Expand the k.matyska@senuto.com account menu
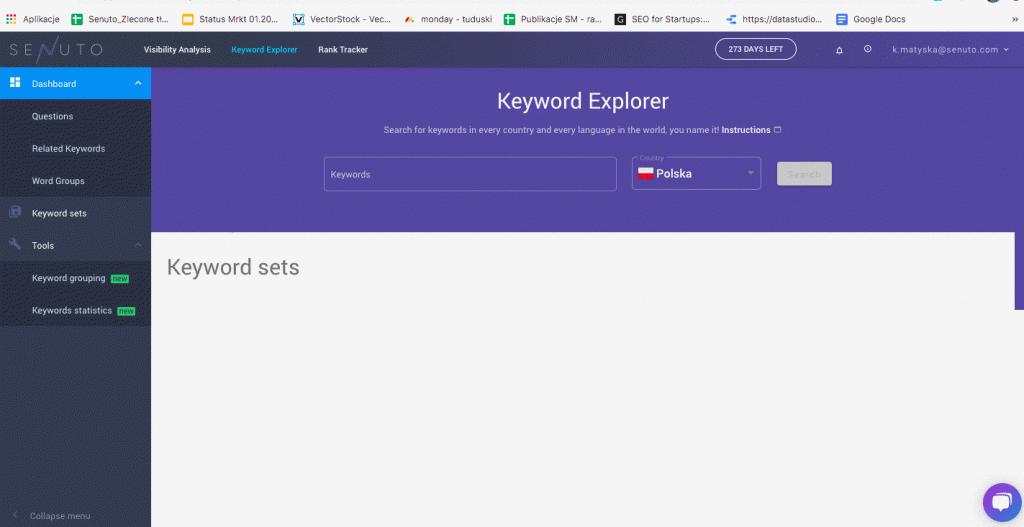 (x=950, y=50)
